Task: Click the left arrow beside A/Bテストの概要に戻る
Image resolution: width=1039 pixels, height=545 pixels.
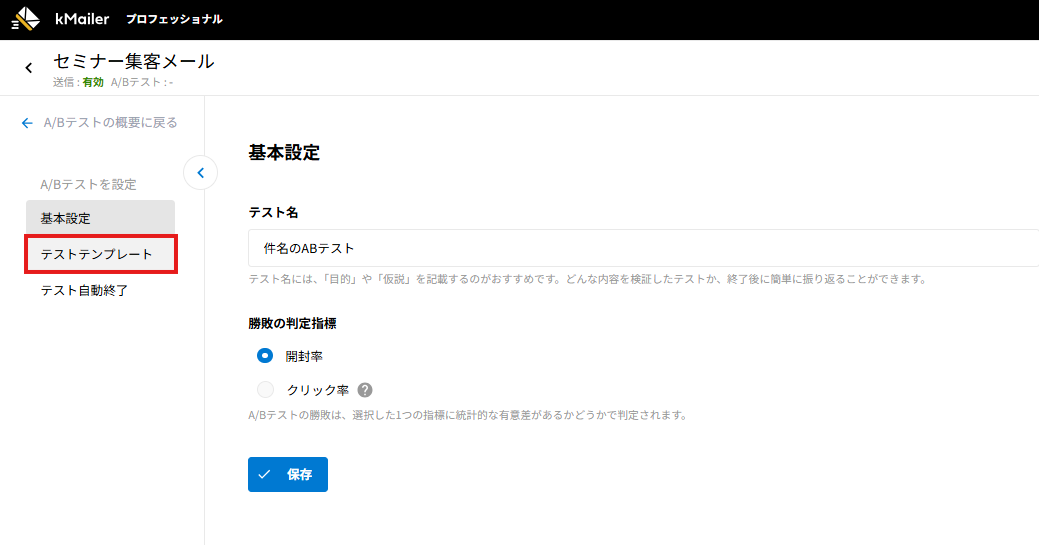Action: click(27, 123)
